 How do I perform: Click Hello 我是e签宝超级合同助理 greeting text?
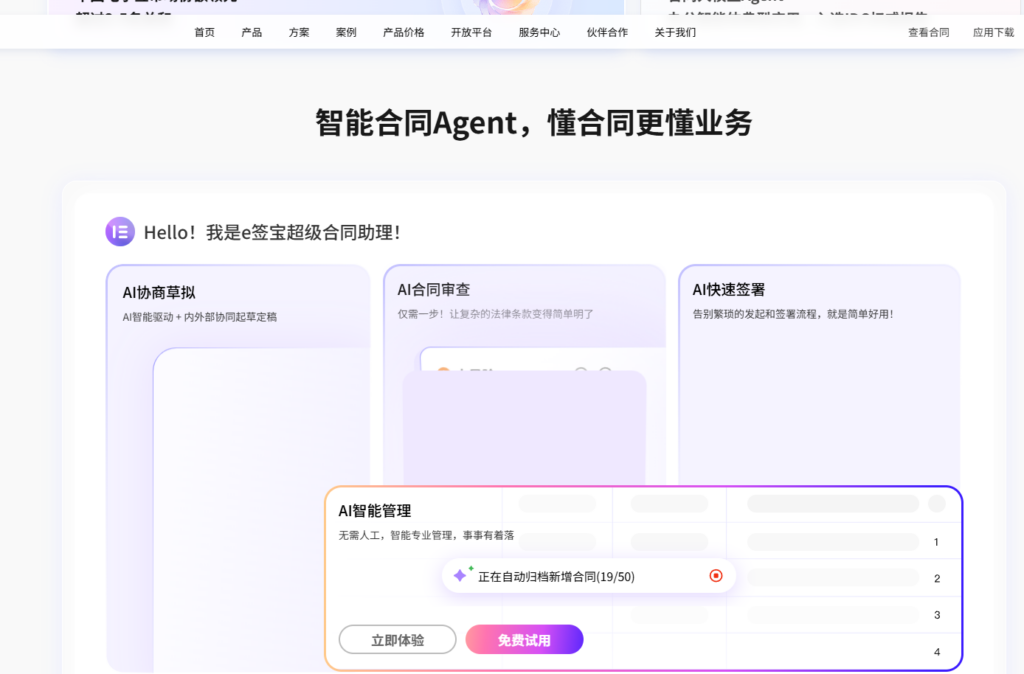click(x=272, y=233)
